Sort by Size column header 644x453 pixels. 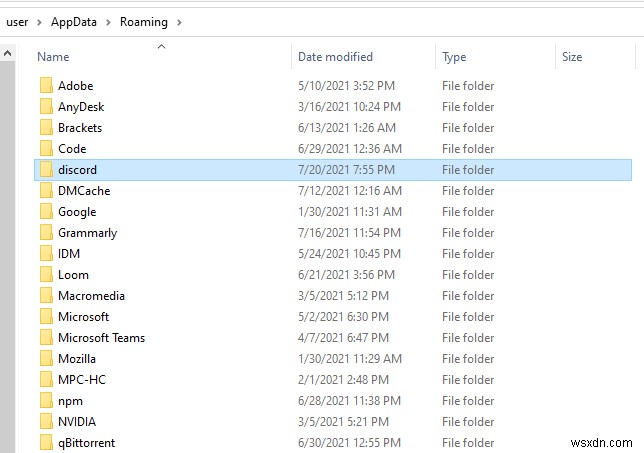(x=572, y=57)
